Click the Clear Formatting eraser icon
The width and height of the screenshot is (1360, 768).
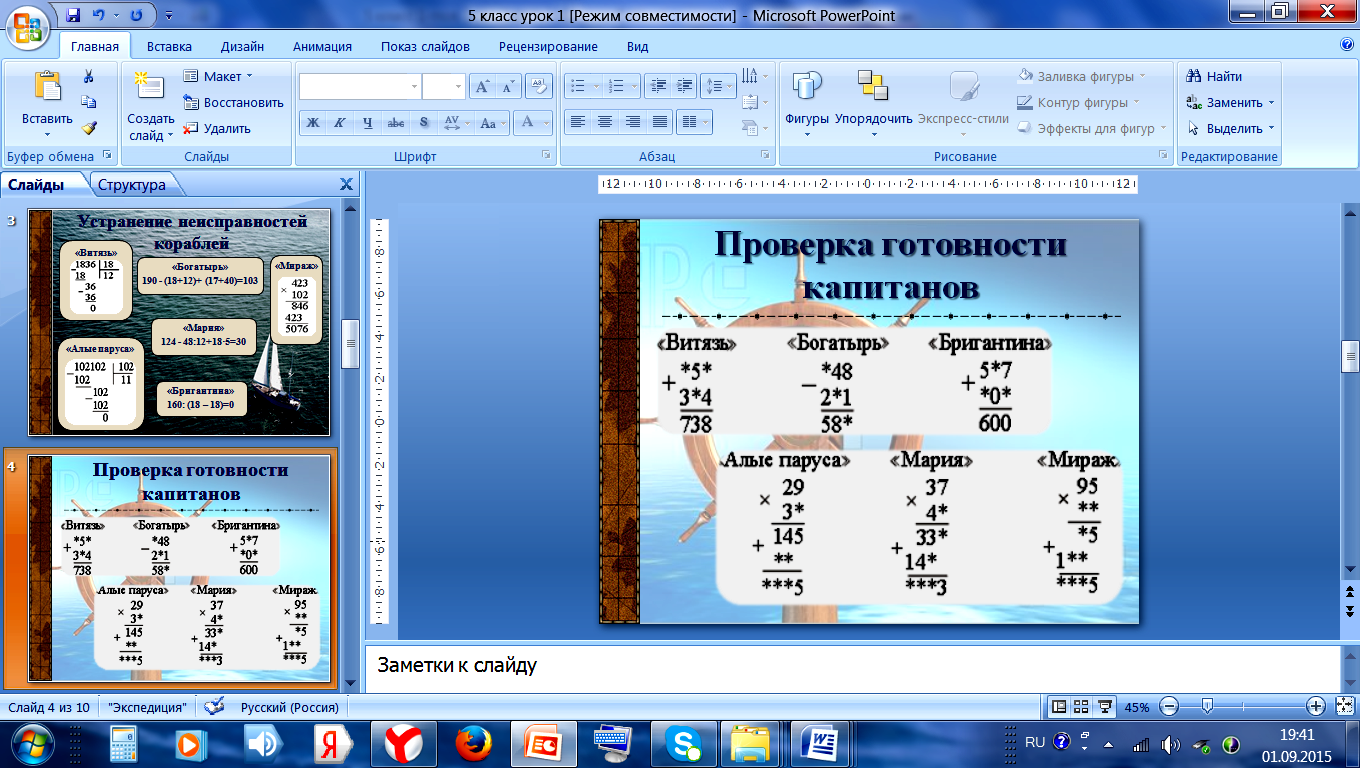(540, 87)
